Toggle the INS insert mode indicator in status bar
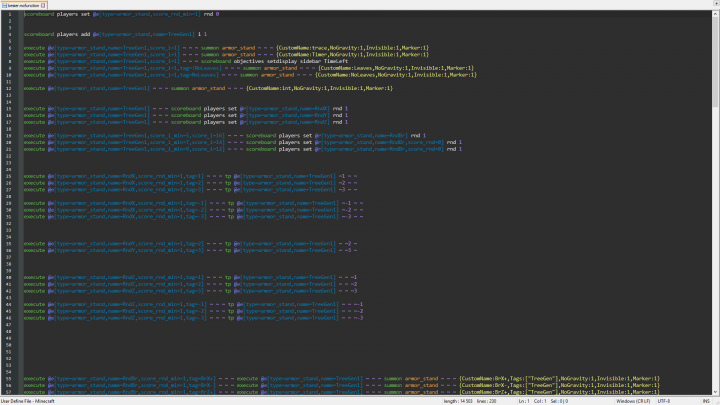This screenshot has height=405, width=720. [x=706, y=401]
